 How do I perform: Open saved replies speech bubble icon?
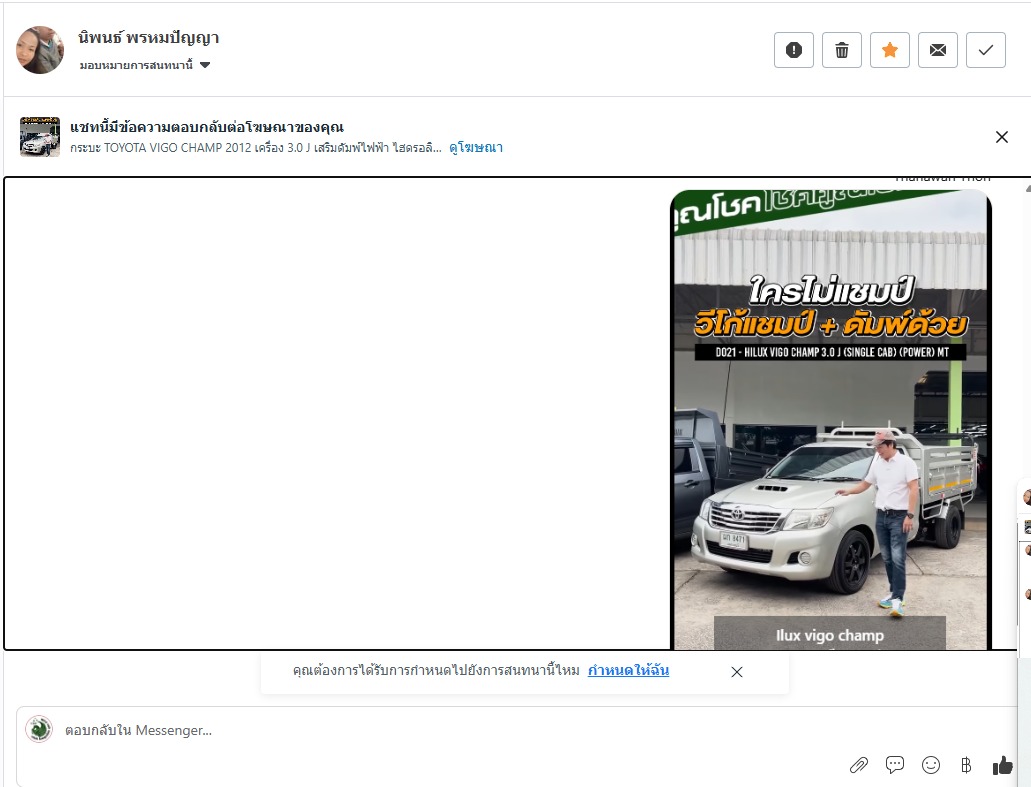(x=894, y=765)
